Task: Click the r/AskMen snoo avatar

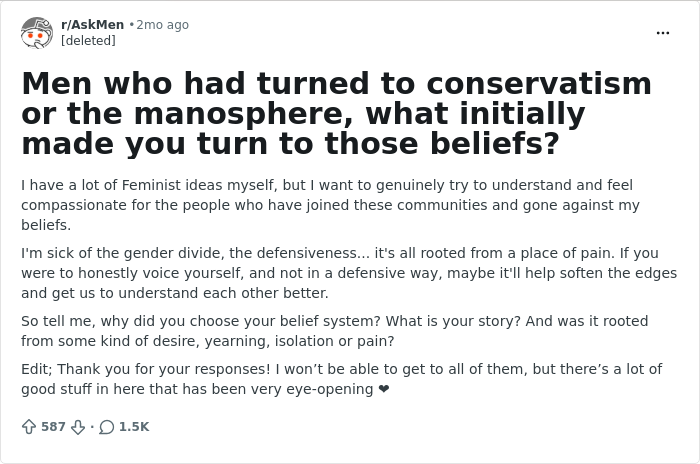Action: [37, 33]
